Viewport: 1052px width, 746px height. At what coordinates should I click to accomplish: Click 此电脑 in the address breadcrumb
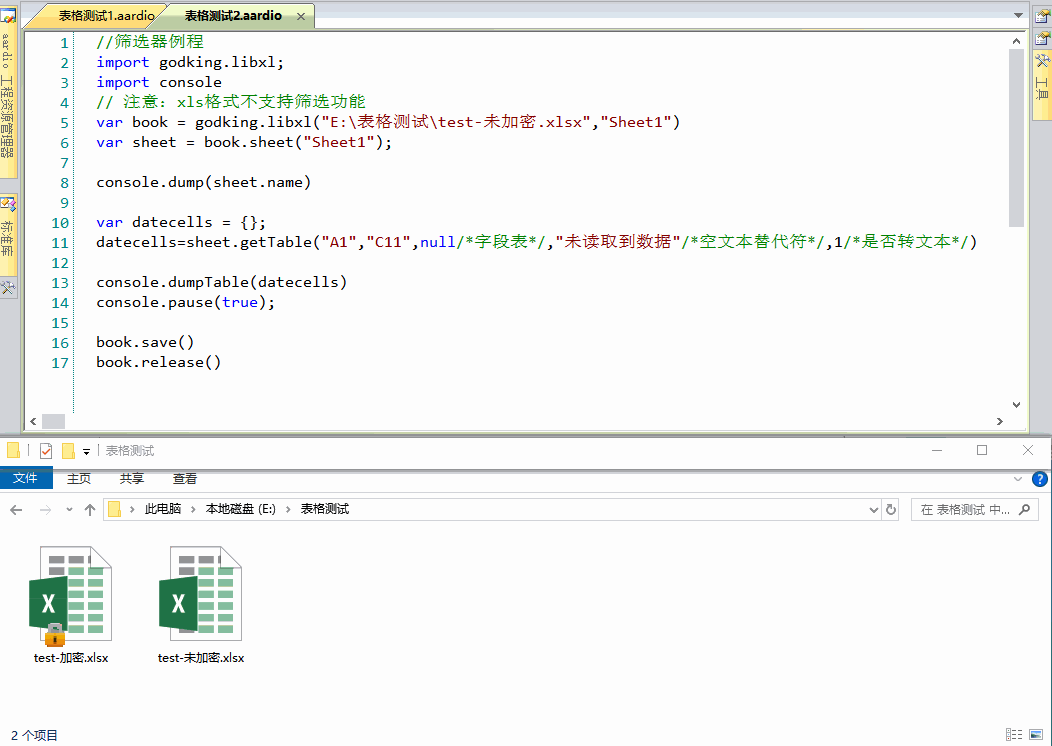[163, 509]
